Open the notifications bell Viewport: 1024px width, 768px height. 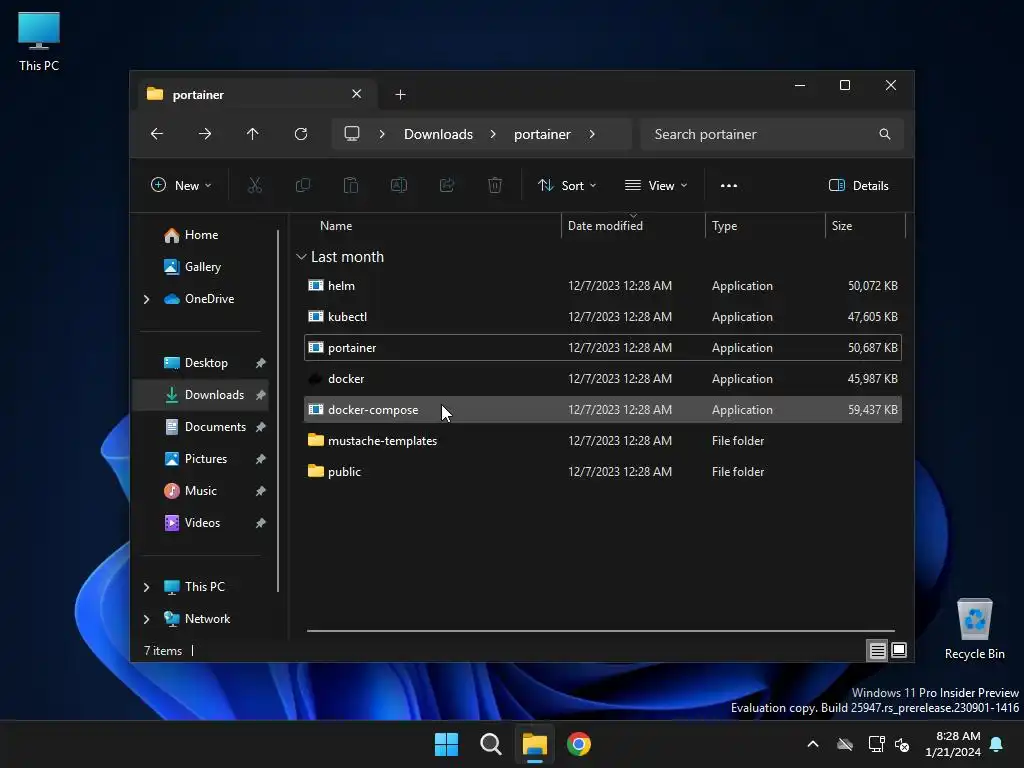coord(997,744)
